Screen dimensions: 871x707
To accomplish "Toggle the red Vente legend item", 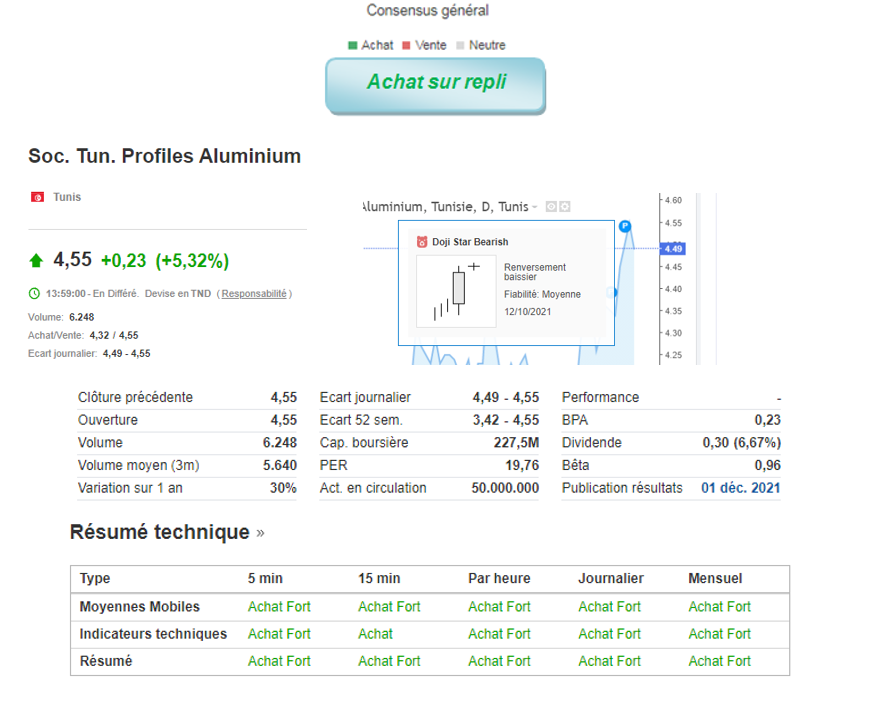I will point(424,45).
